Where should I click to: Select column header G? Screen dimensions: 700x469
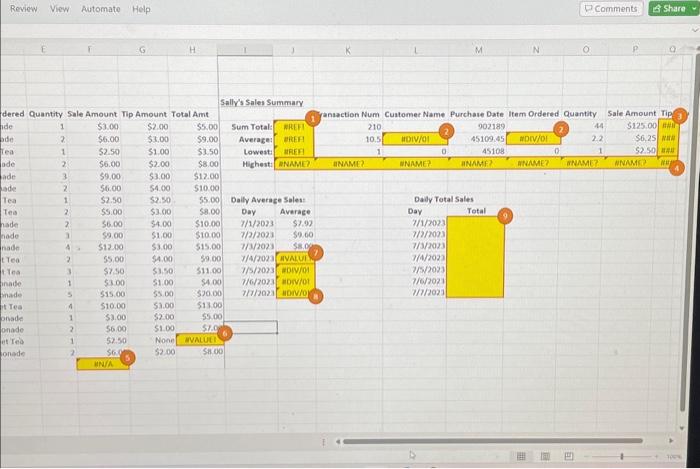[142, 50]
